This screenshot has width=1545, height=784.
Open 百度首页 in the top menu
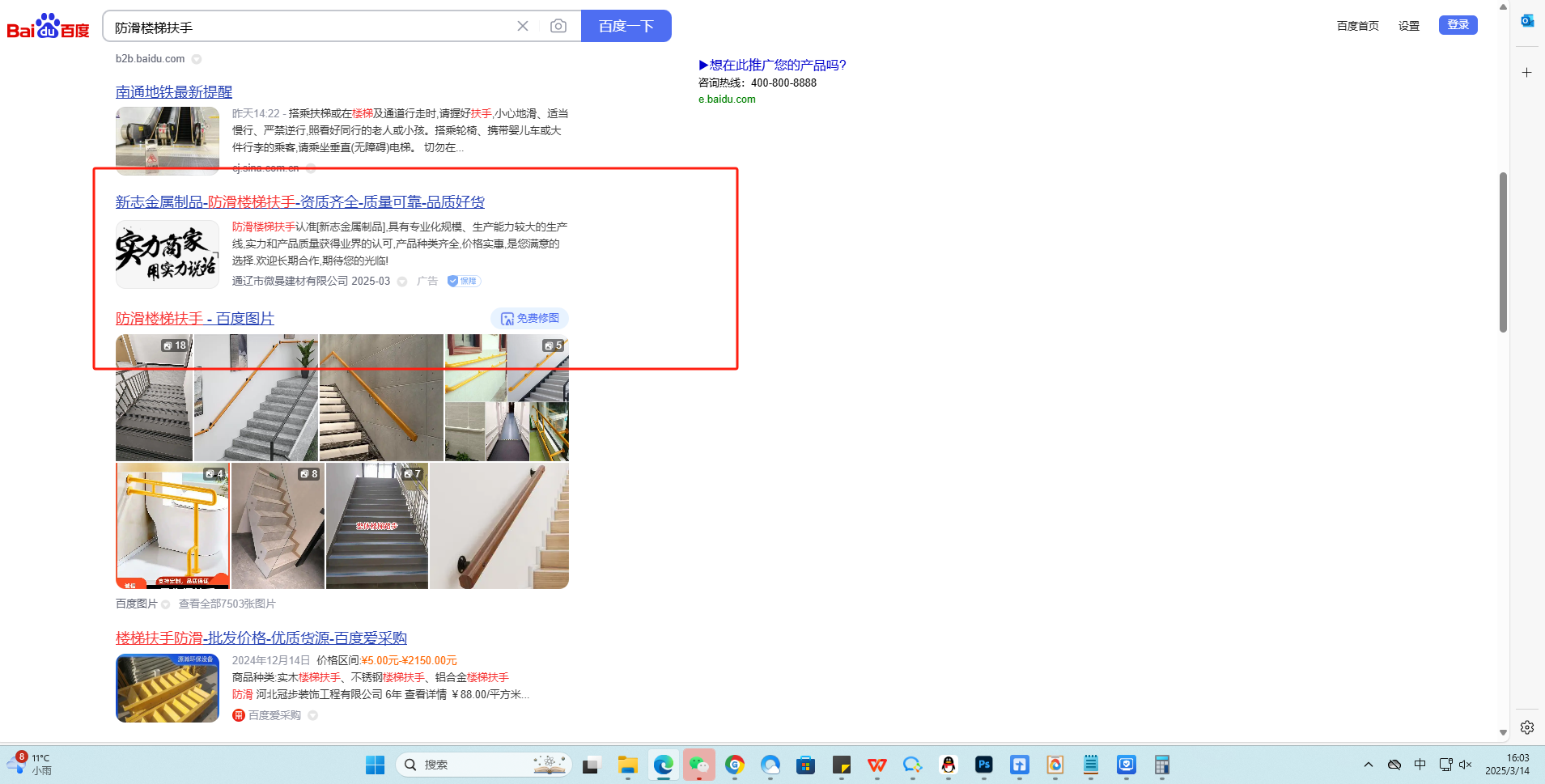pos(1358,26)
